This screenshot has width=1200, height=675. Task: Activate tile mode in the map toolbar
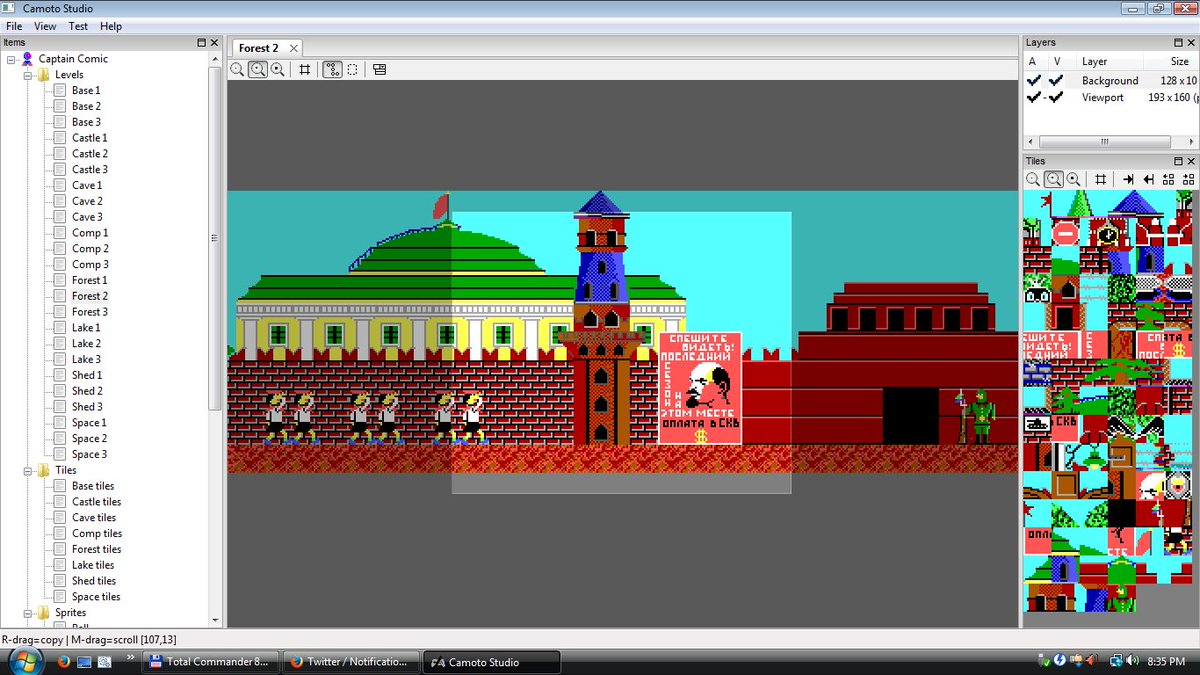[x=332, y=69]
